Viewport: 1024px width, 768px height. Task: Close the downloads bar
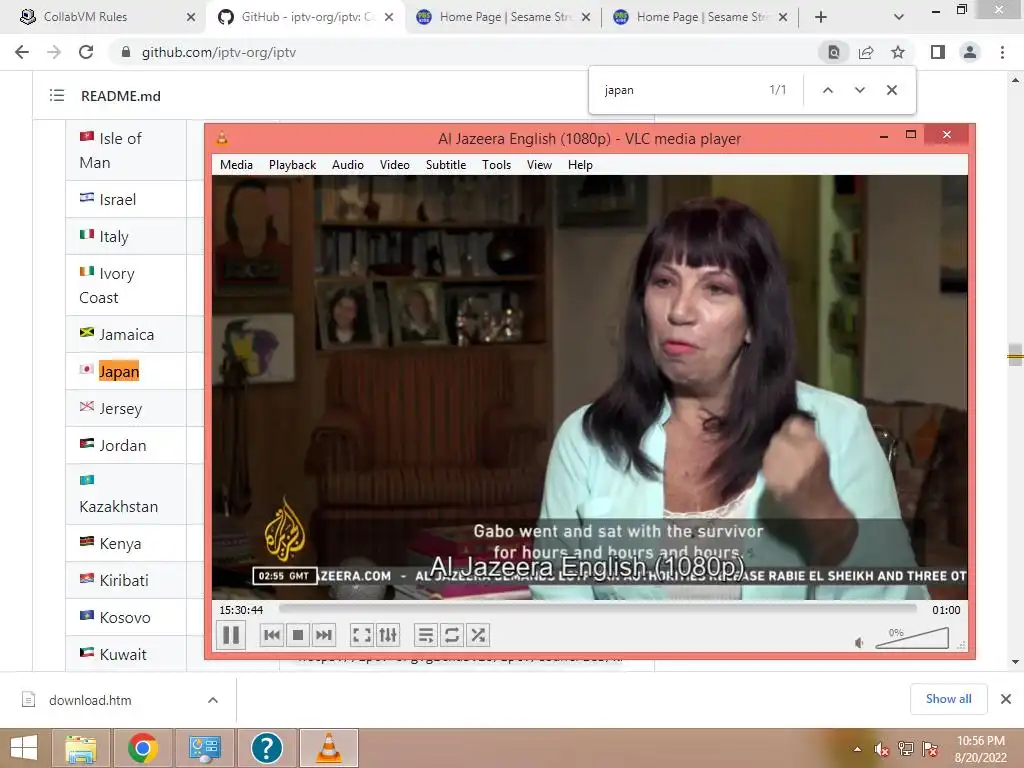(1006, 699)
